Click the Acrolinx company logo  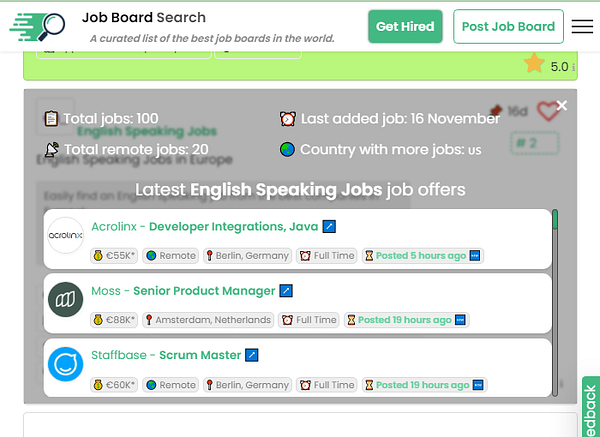[x=66, y=235]
